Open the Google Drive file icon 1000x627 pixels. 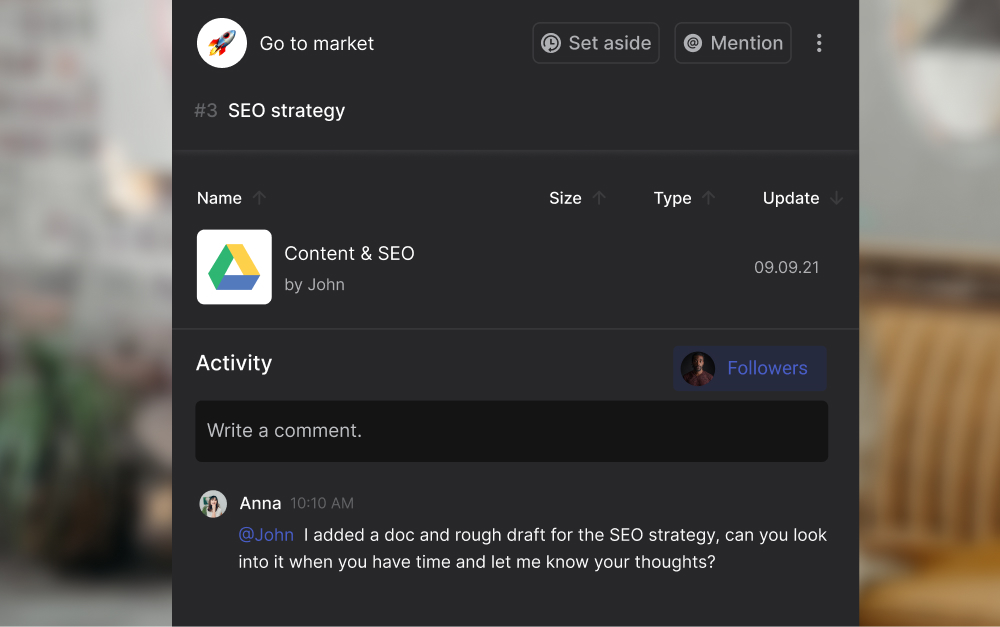point(234,267)
